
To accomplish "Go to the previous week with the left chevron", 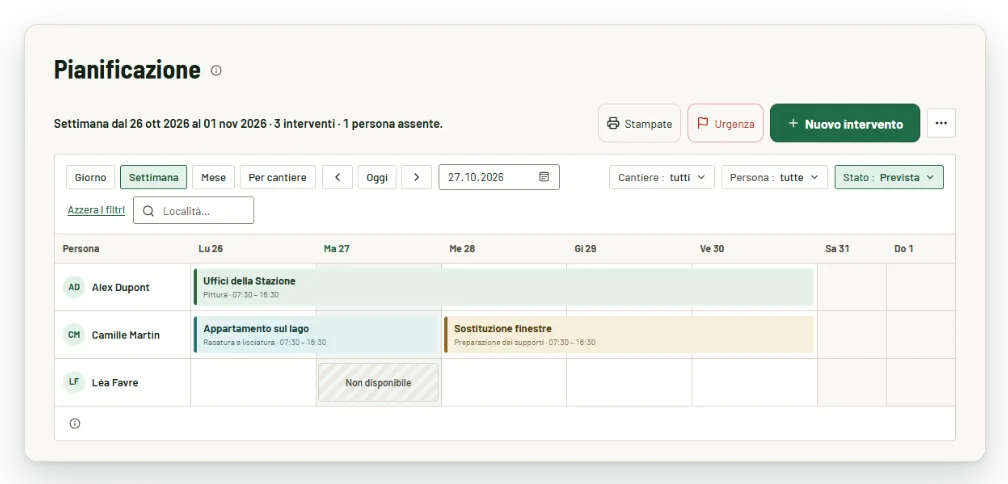I will (338, 177).
